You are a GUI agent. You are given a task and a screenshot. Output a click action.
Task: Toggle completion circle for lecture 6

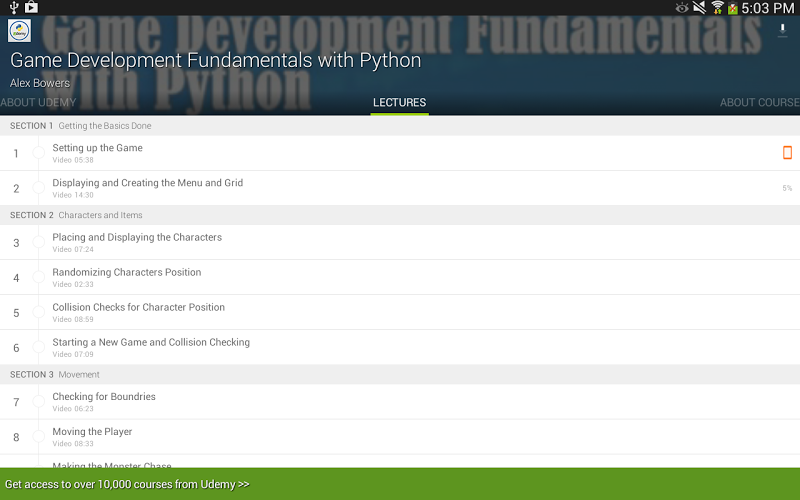(39, 347)
